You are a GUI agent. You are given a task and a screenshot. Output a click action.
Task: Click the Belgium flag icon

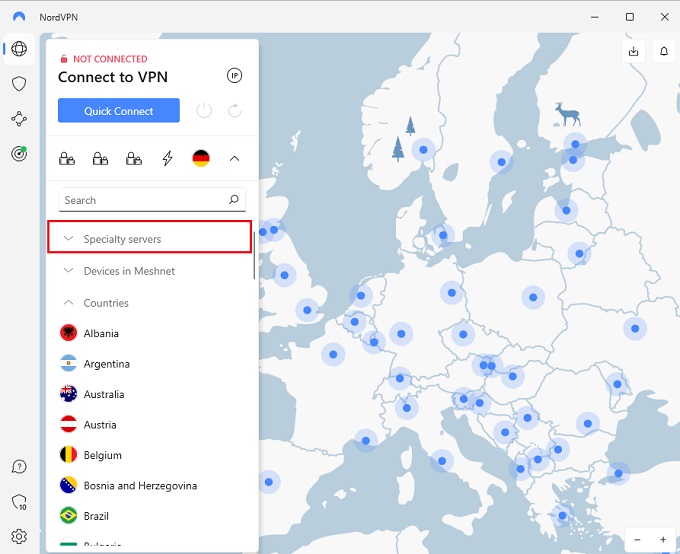pos(69,455)
